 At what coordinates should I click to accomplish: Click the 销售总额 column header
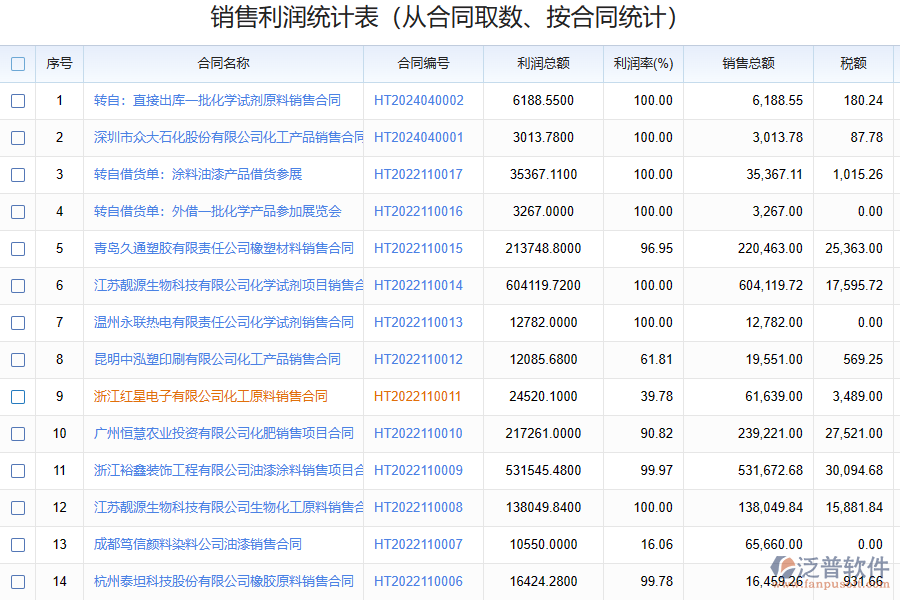tap(745, 63)
